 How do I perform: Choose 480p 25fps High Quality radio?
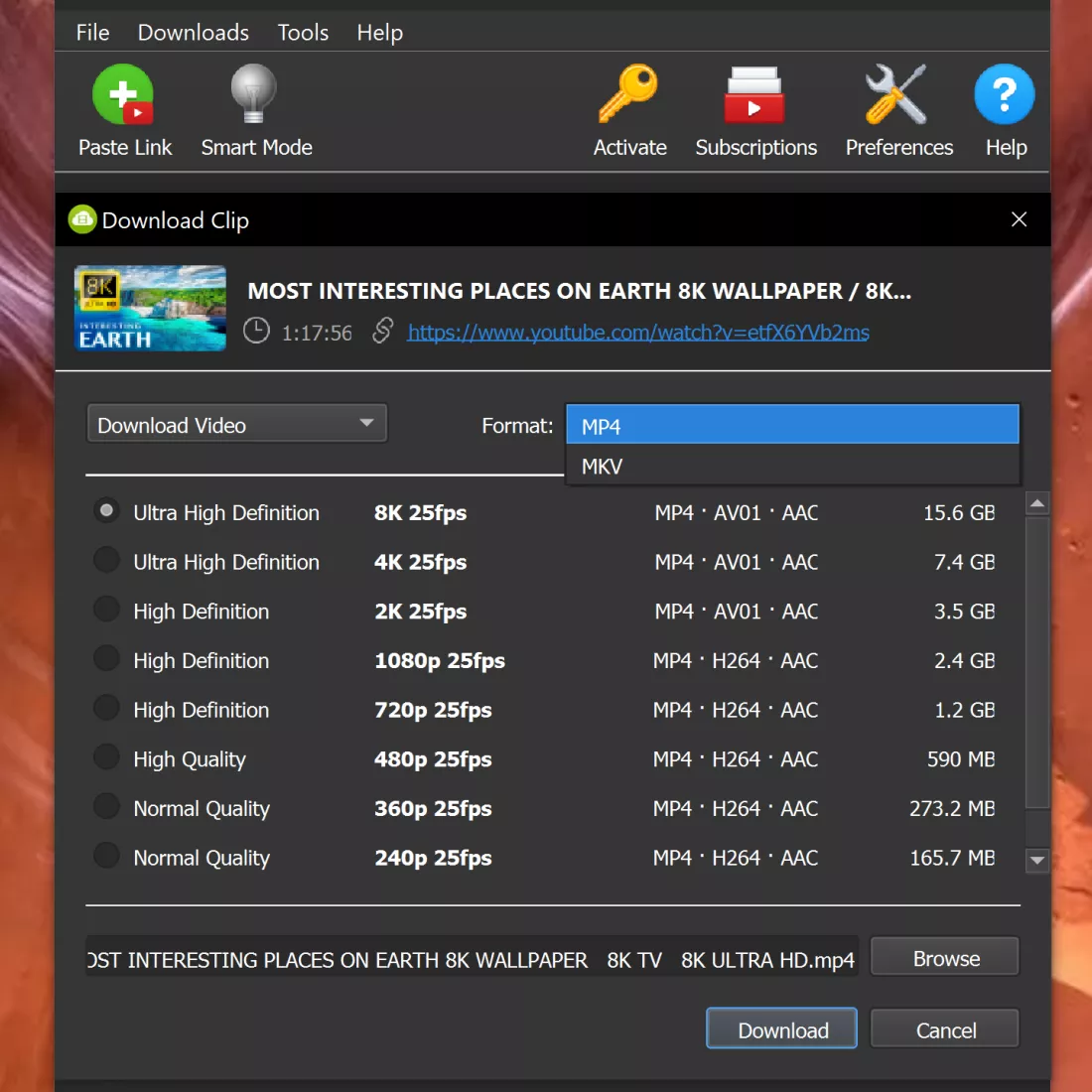pos(106,758)
